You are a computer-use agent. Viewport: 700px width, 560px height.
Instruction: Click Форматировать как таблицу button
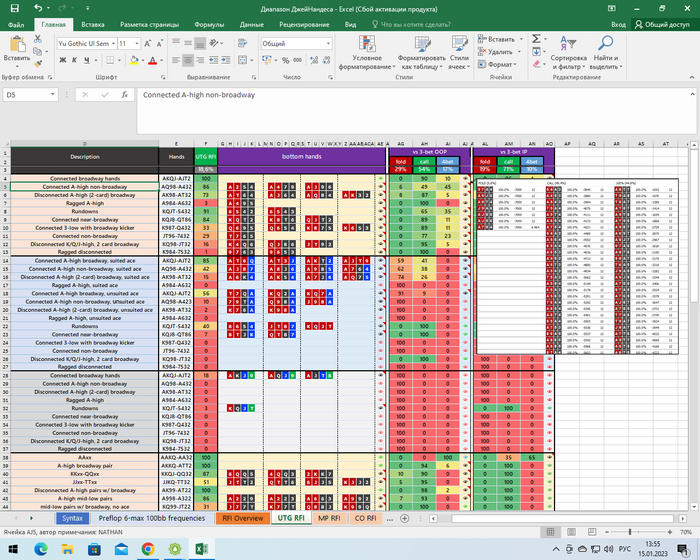pos(421,53)
